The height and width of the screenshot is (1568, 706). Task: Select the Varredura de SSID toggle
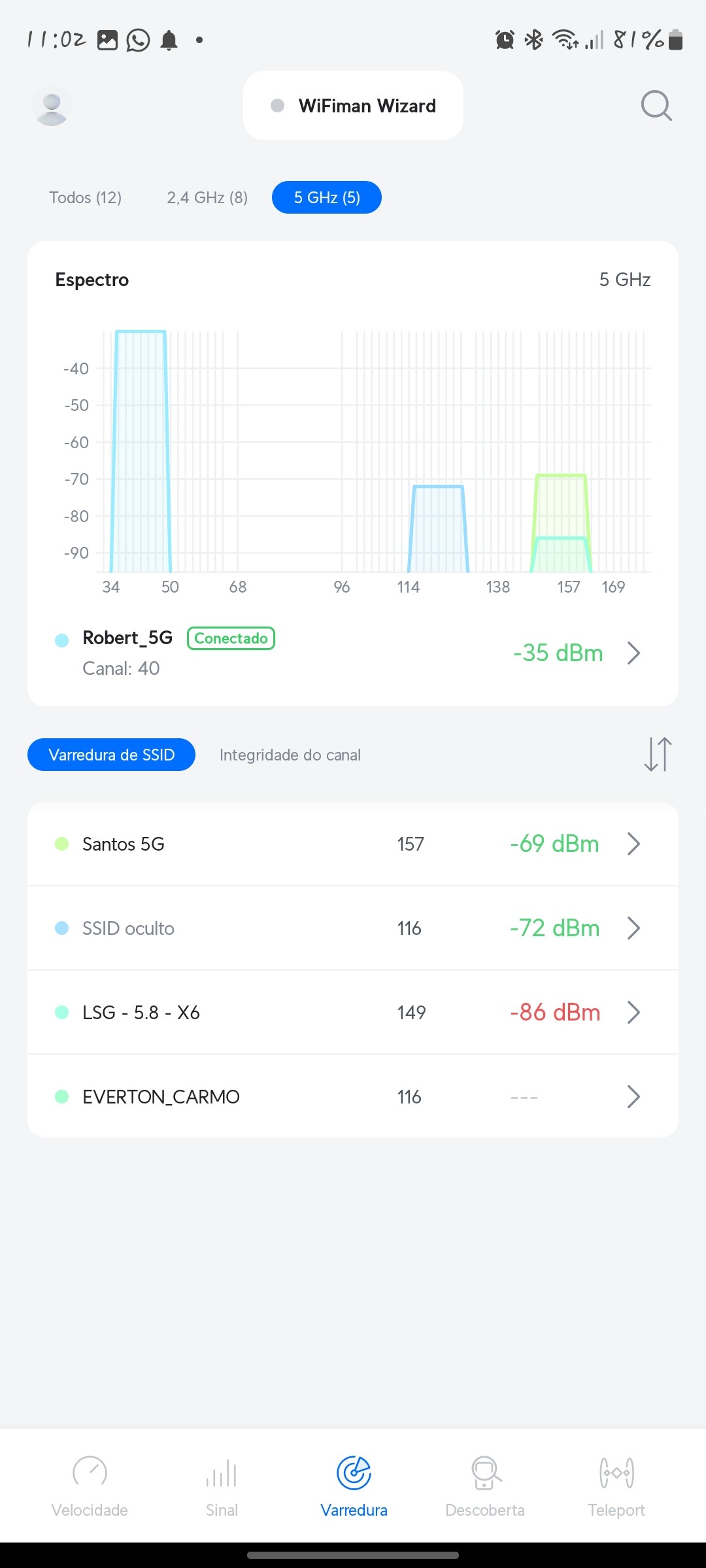111,755
